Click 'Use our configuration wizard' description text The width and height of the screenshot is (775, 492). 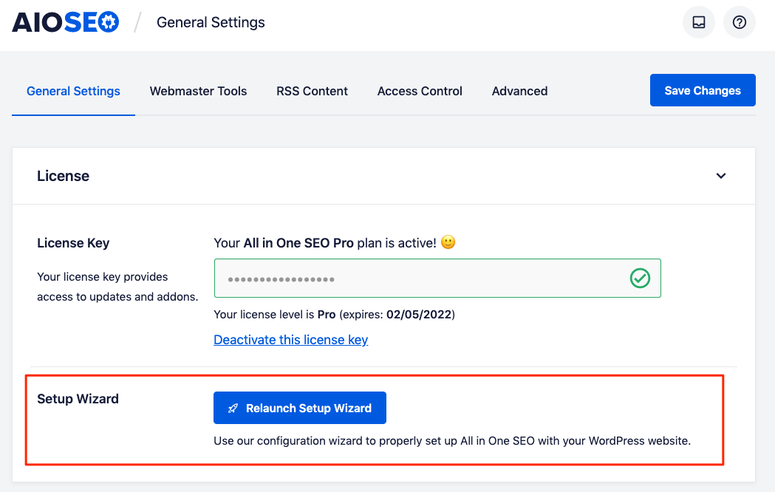click(x=452, y=441)
